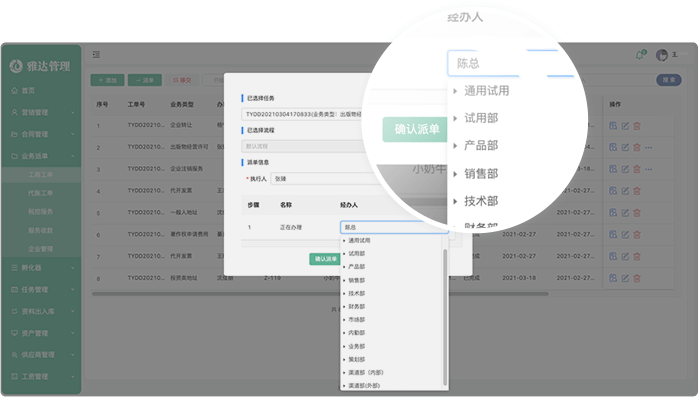Click the 2021-03-18 date cell
Viewport: 698px width, 397px height.
519,278
